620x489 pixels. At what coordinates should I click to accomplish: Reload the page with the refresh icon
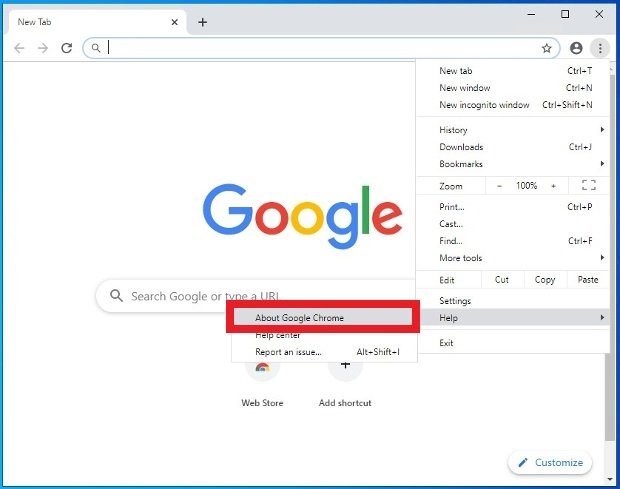[66, 48]
